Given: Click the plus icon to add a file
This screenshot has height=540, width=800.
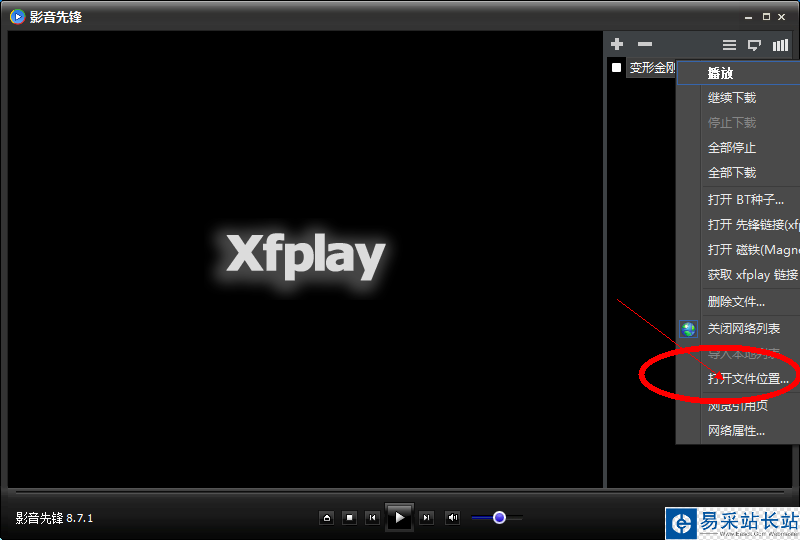Looking at the screenshot, I should (x=617, y=44).
